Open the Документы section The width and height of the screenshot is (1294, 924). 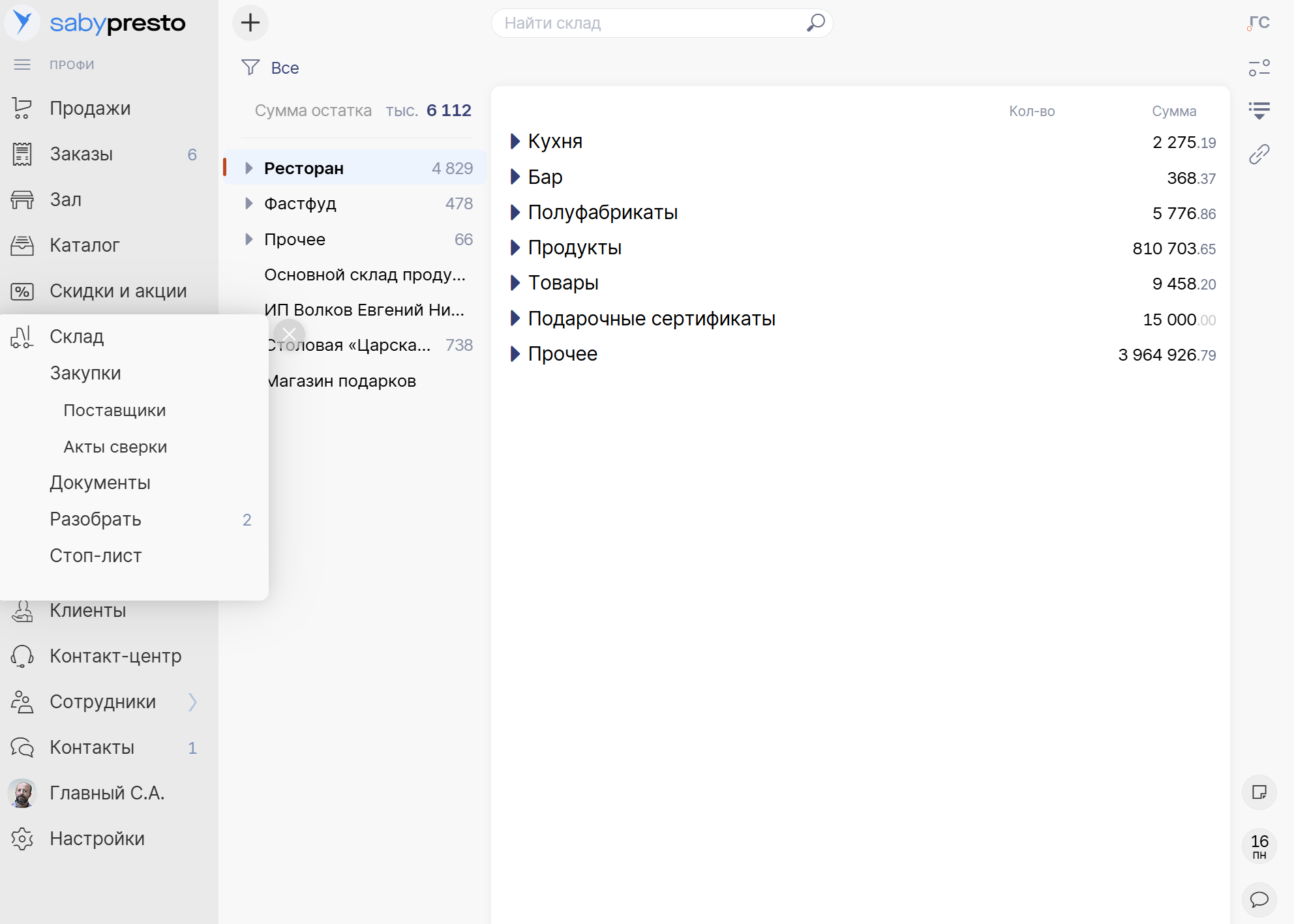tap(100, 483)
